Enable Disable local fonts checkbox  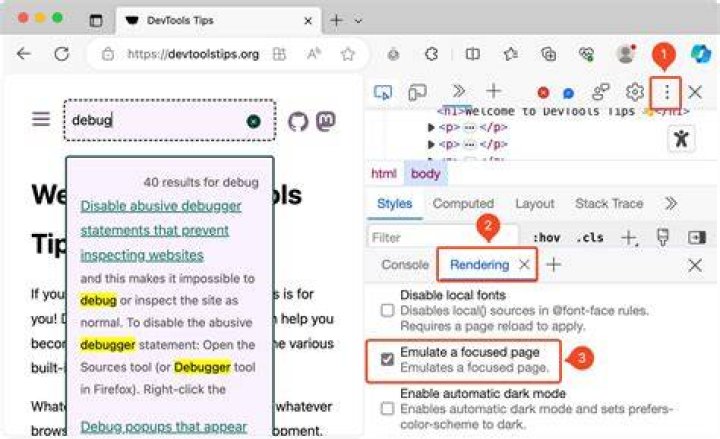(387, 310)
